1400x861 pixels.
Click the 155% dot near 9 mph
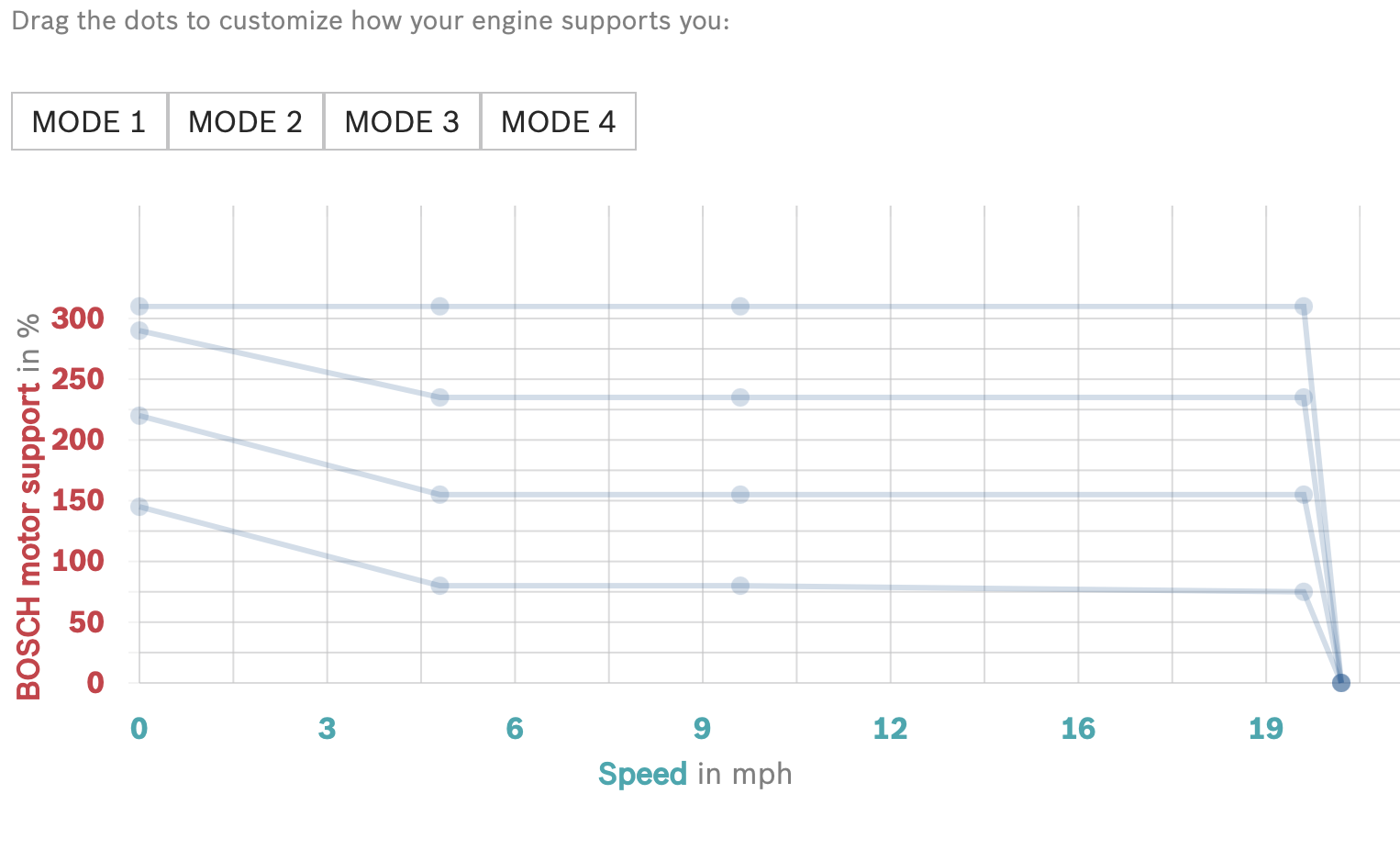740,495
